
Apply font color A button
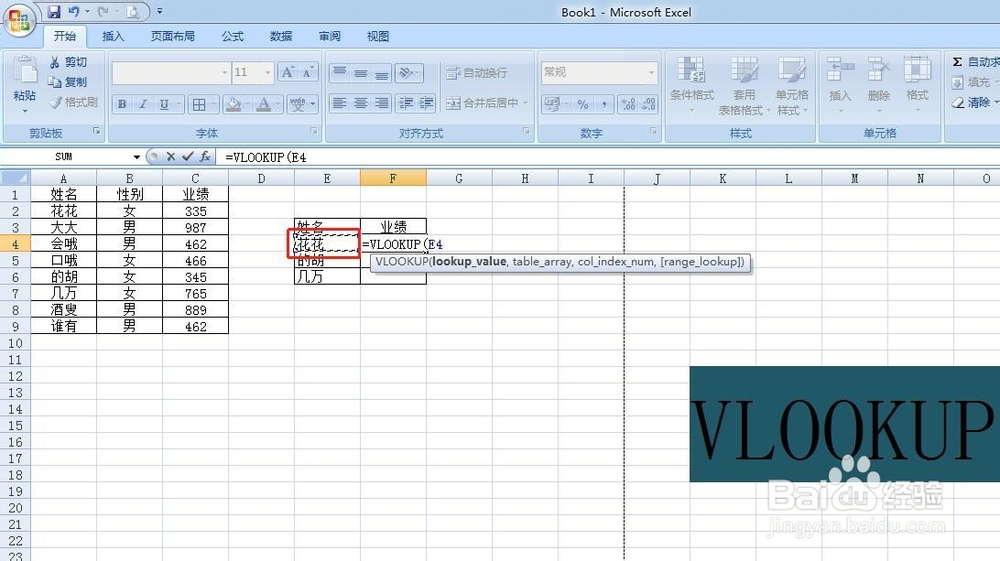point(263,104)
